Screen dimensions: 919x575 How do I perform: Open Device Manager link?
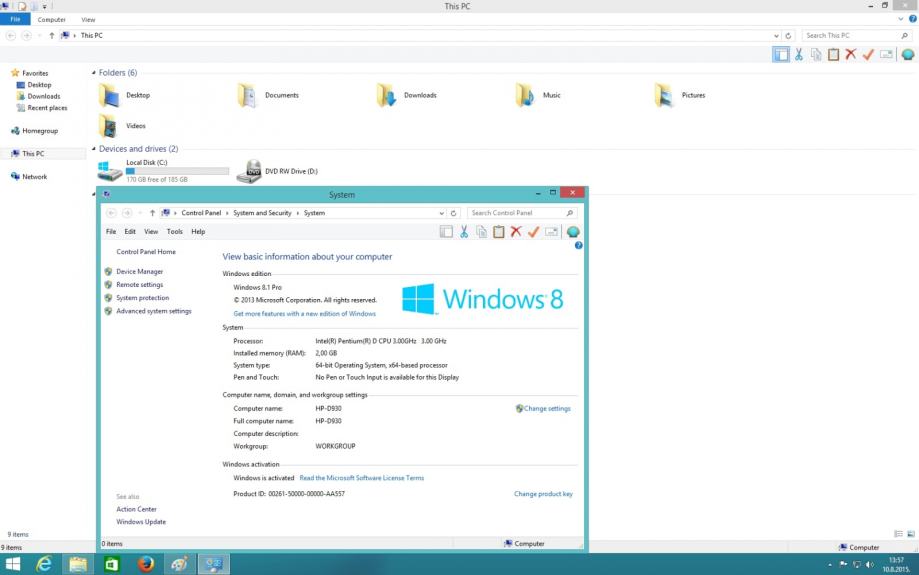pos(139,272)
